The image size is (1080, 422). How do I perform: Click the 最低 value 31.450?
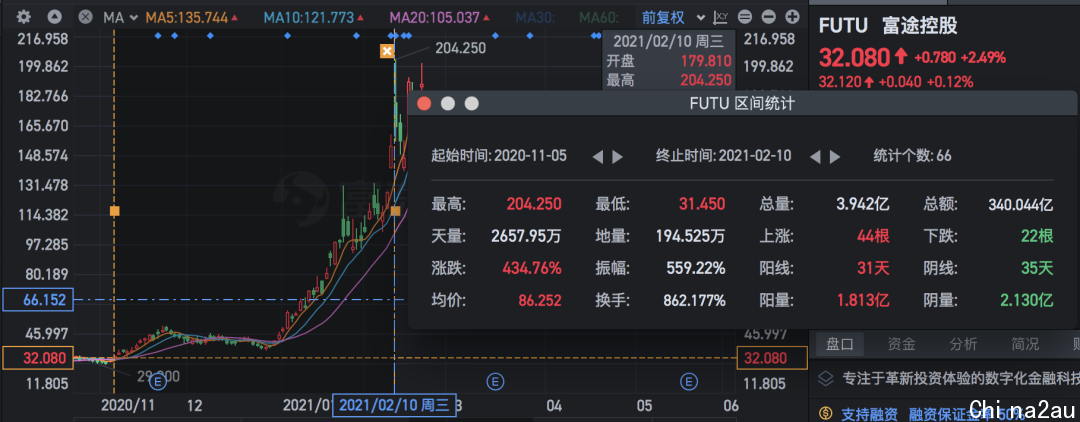[701, 204]
